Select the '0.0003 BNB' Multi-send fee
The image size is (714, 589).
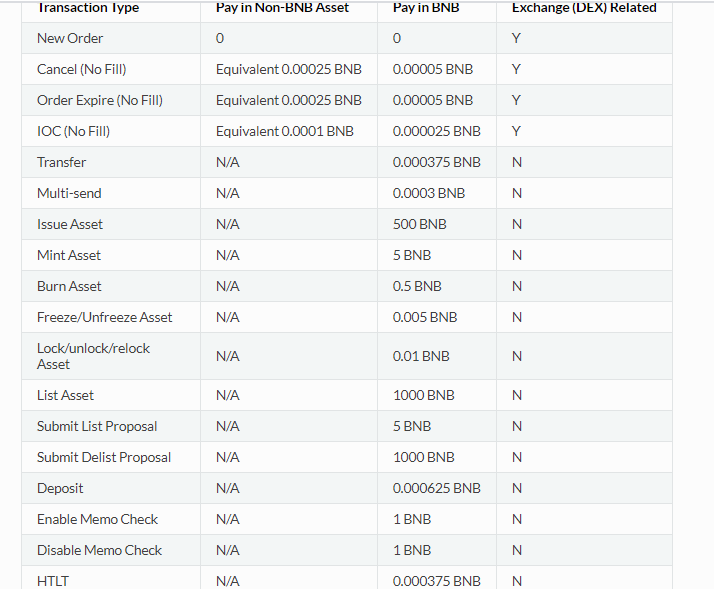click(429, 193)
